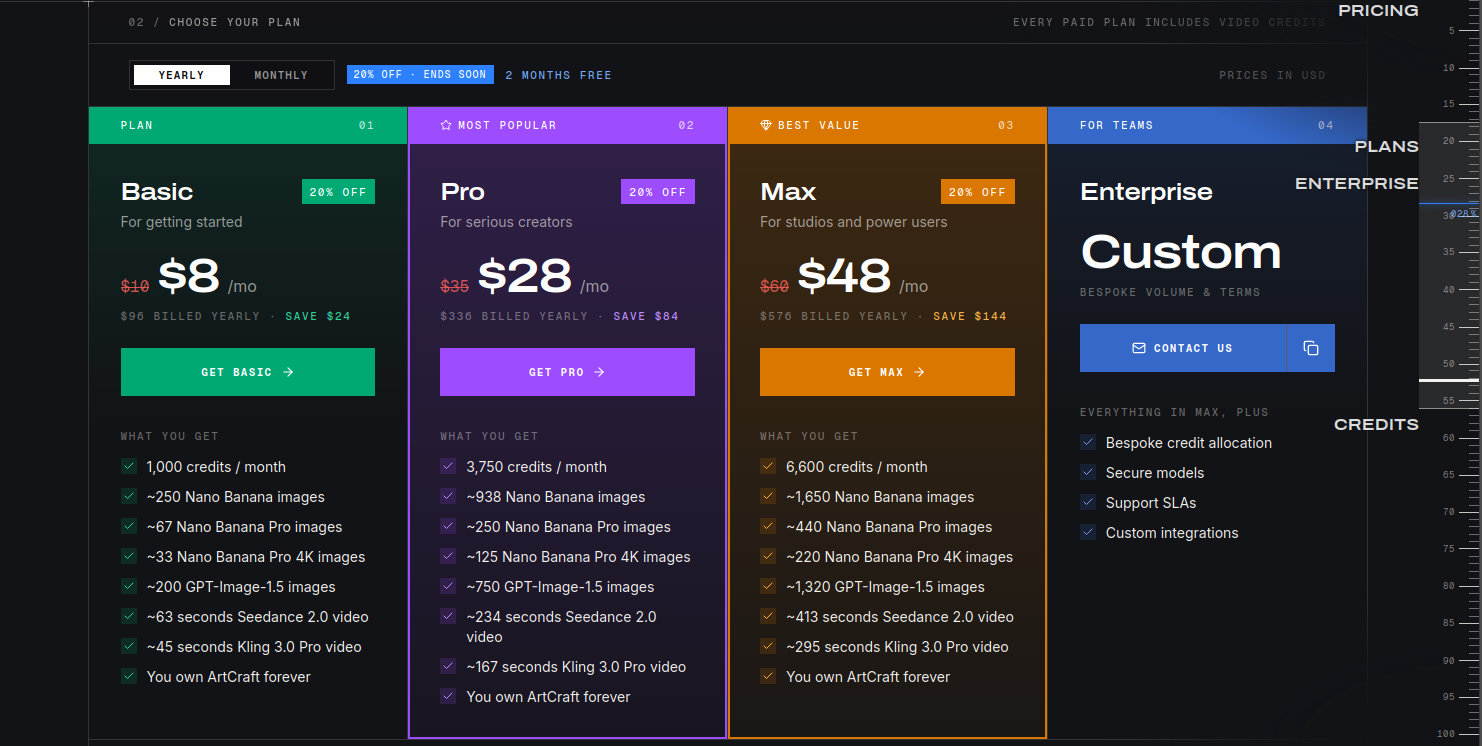Click checkbox beside Bespoke credit allocation

pos(1088,442)
